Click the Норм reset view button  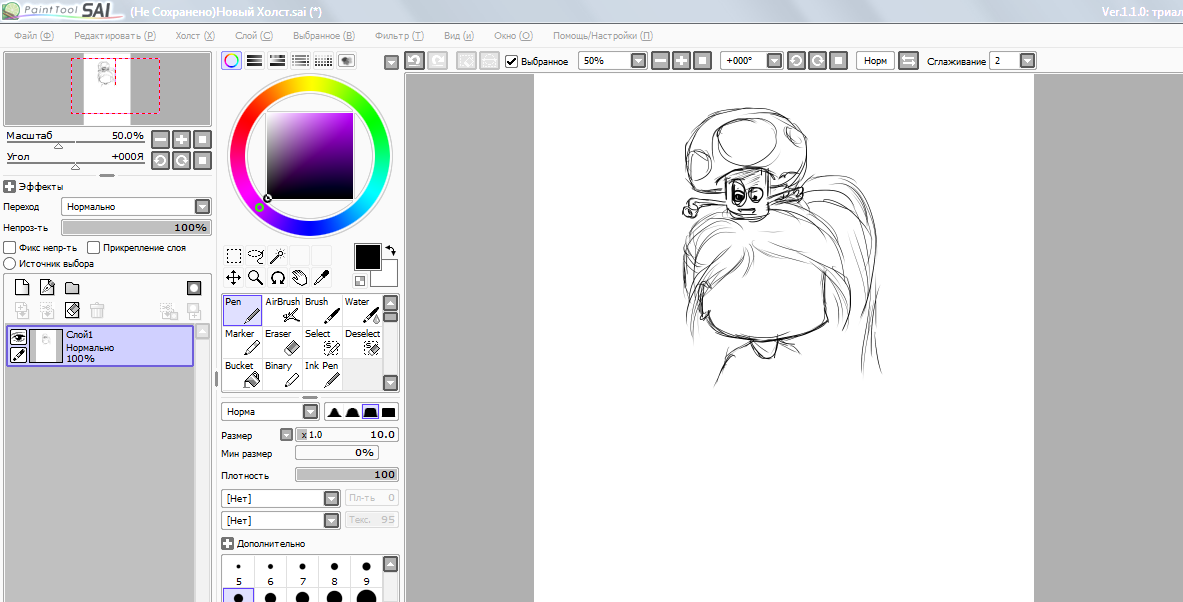(x=875, y=60)
